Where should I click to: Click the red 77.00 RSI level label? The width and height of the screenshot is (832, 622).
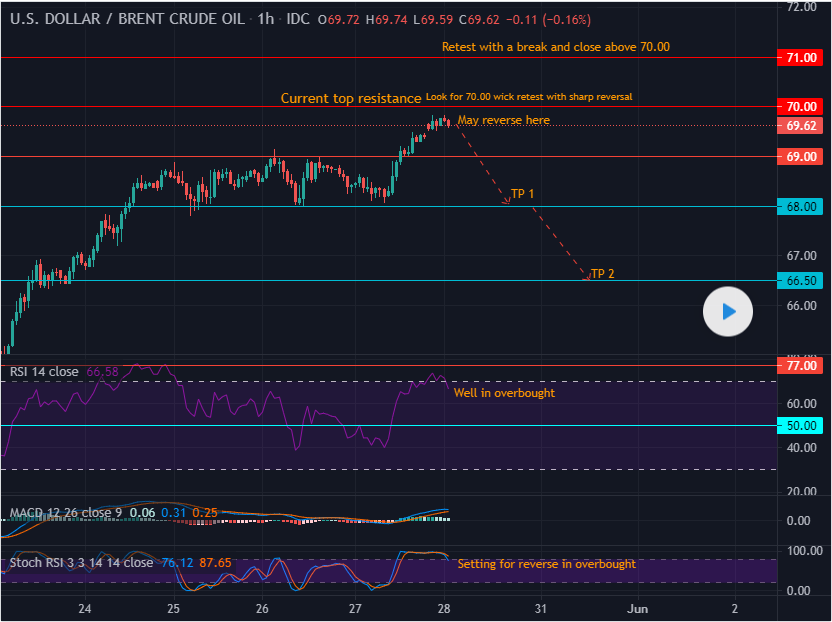(x=800, y=366)
